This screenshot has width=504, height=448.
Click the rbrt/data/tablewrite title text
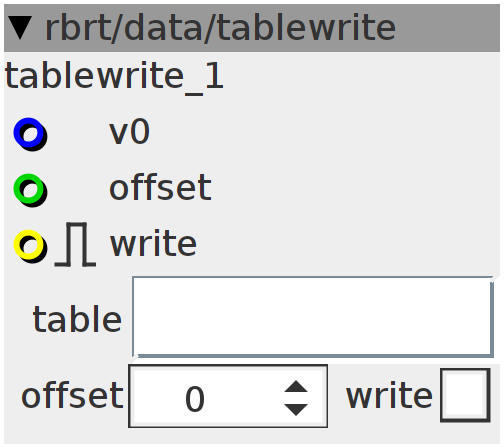tap(220, 28)
